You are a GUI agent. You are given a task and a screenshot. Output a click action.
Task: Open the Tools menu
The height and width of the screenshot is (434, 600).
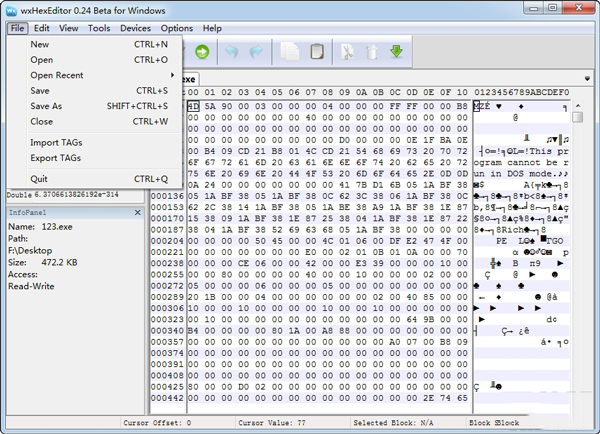coord(99,28)
